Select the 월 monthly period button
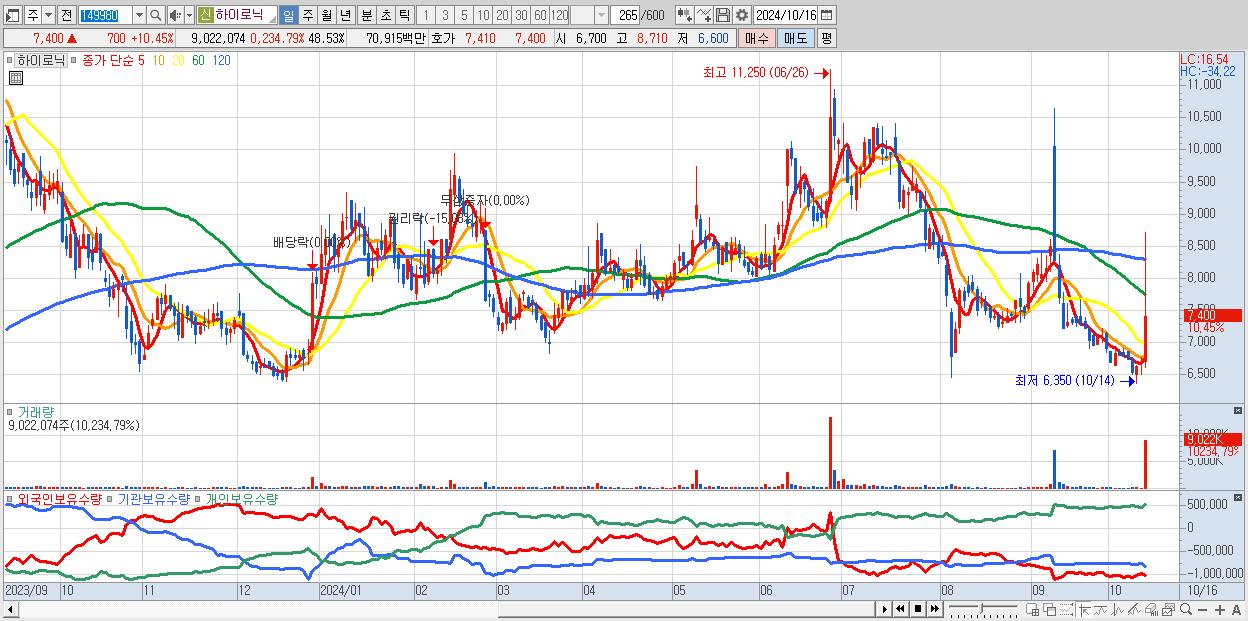Screen dimensions: 1248x621 326,15
